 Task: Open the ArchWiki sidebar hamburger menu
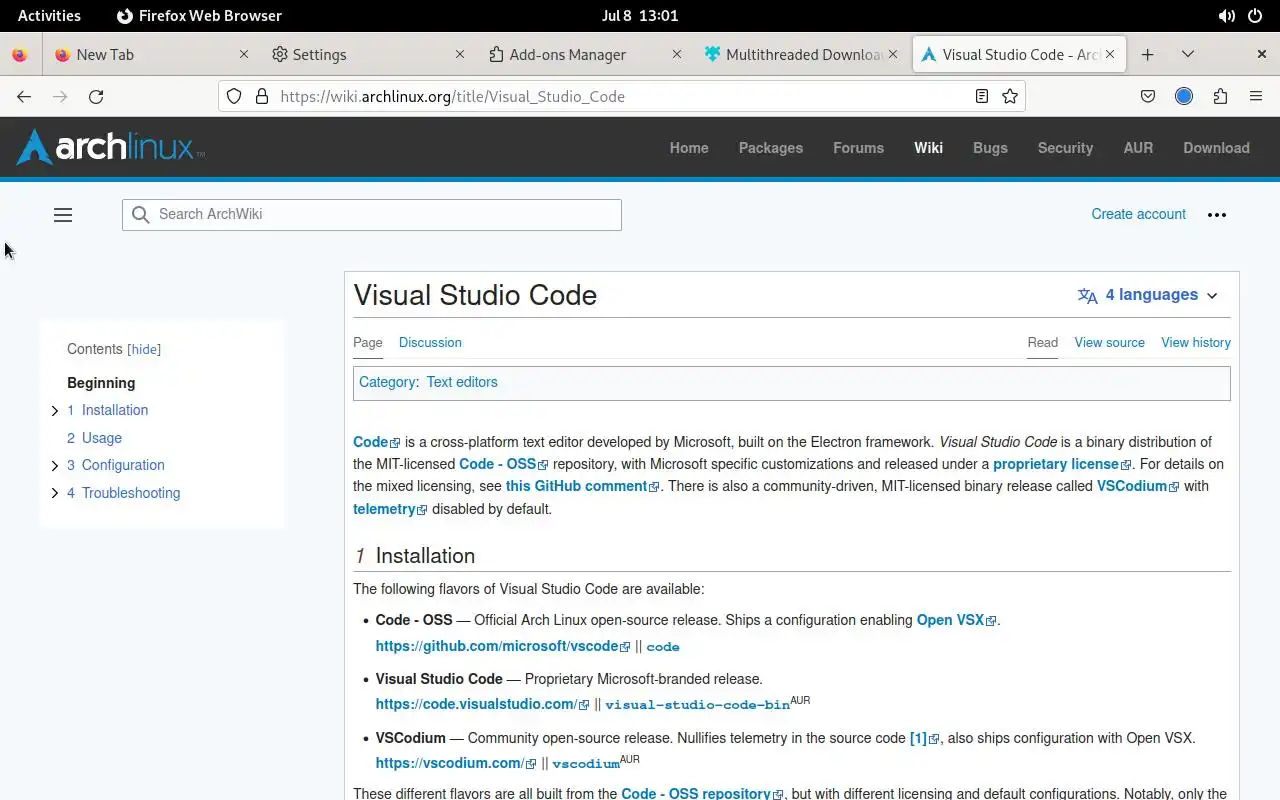coord(63,215)
